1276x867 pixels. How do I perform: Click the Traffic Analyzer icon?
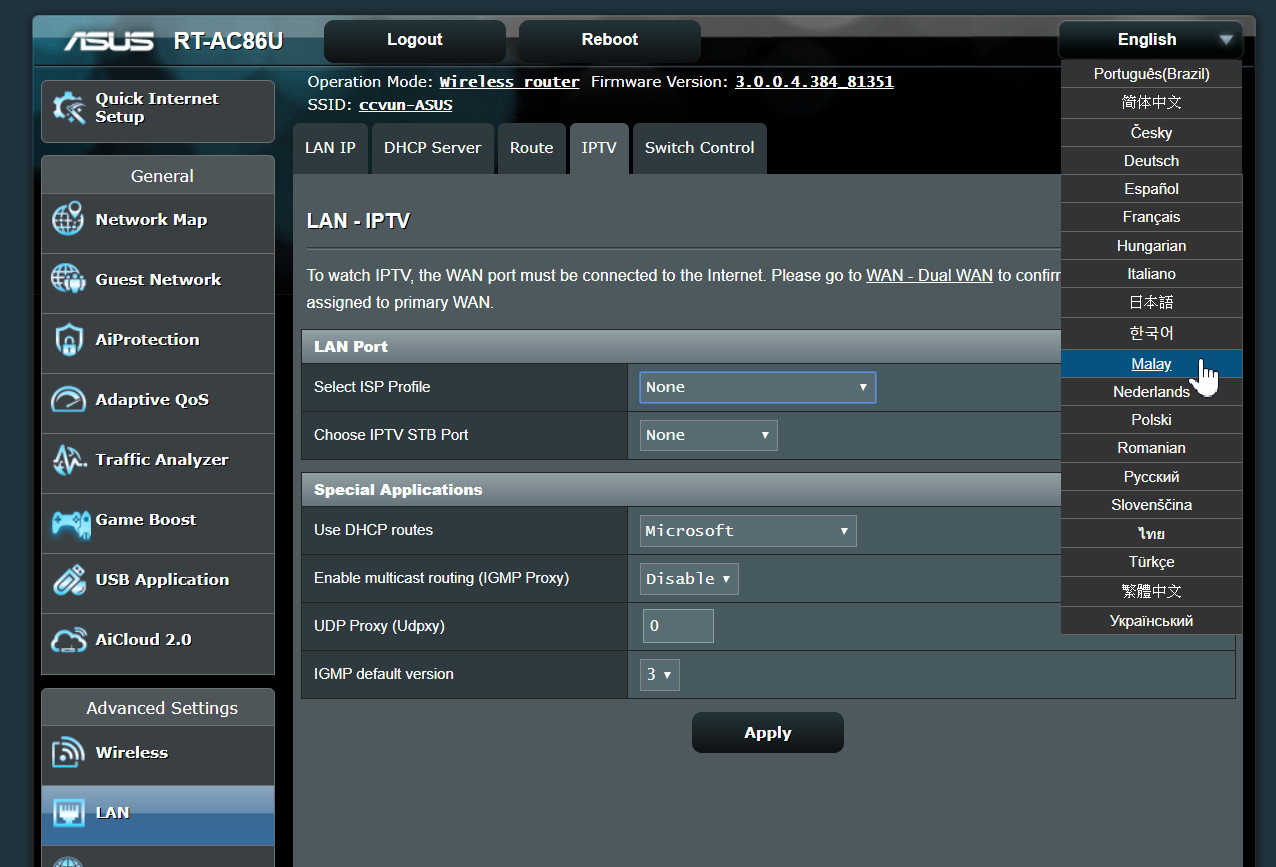68,460
